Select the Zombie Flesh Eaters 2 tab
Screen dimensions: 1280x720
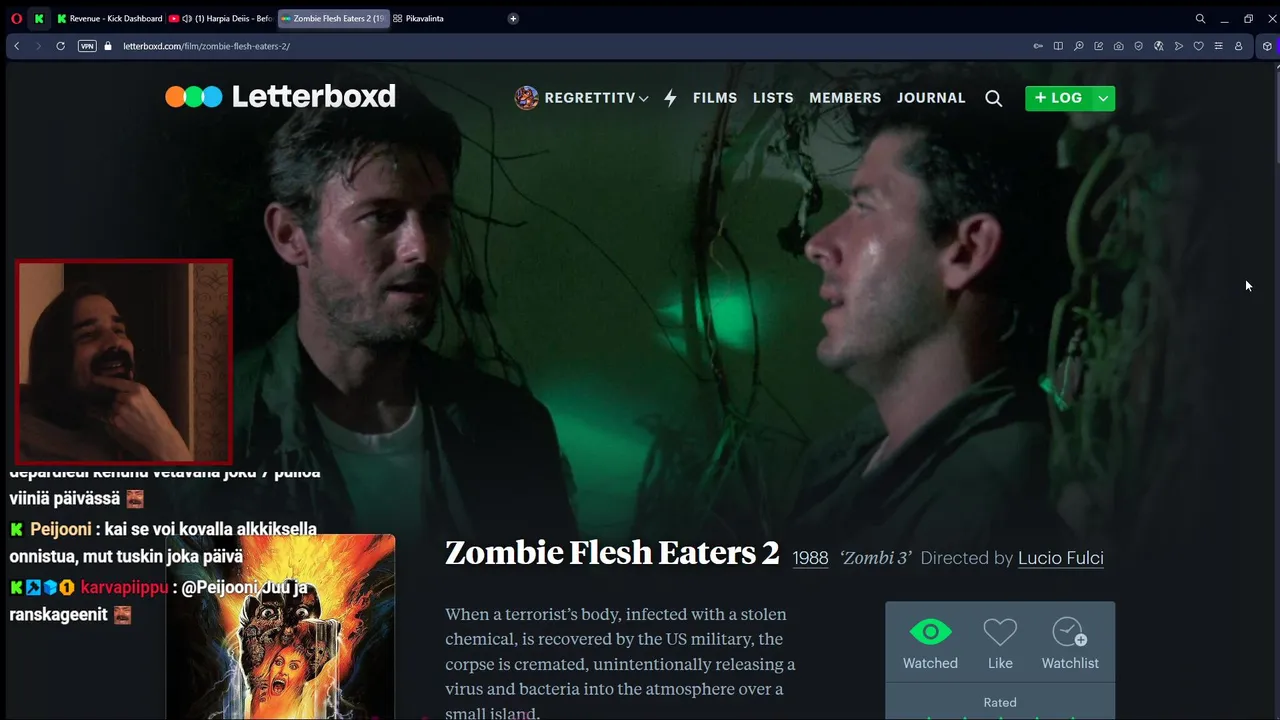point(333,18)
